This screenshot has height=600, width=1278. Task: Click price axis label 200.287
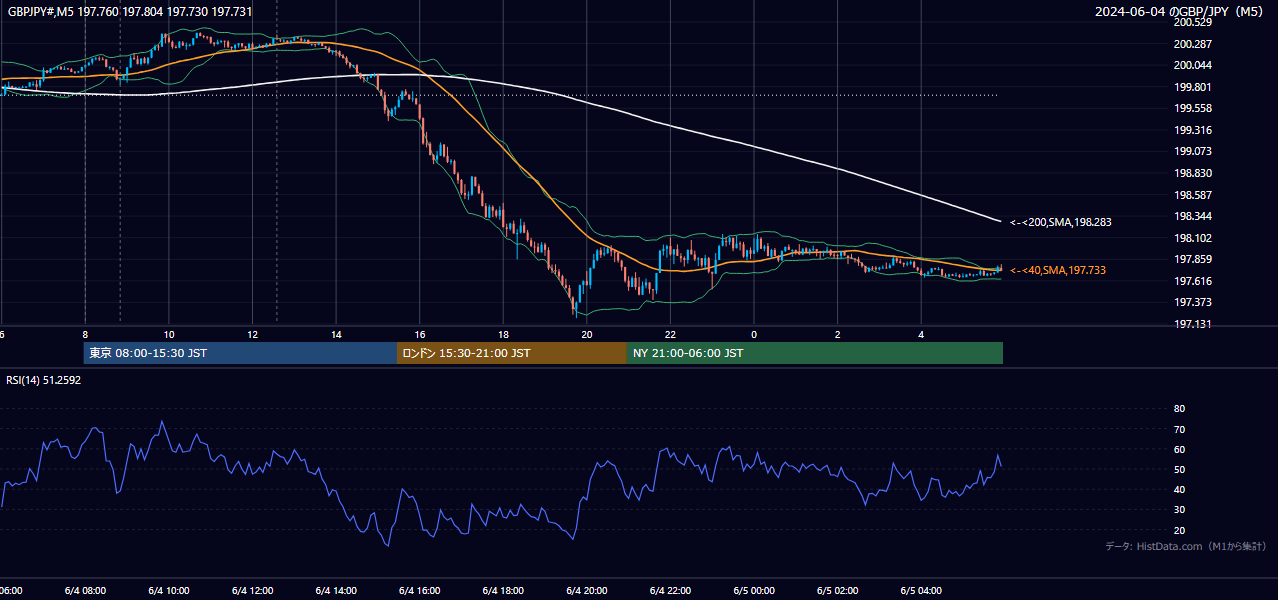coord(1193,44)
